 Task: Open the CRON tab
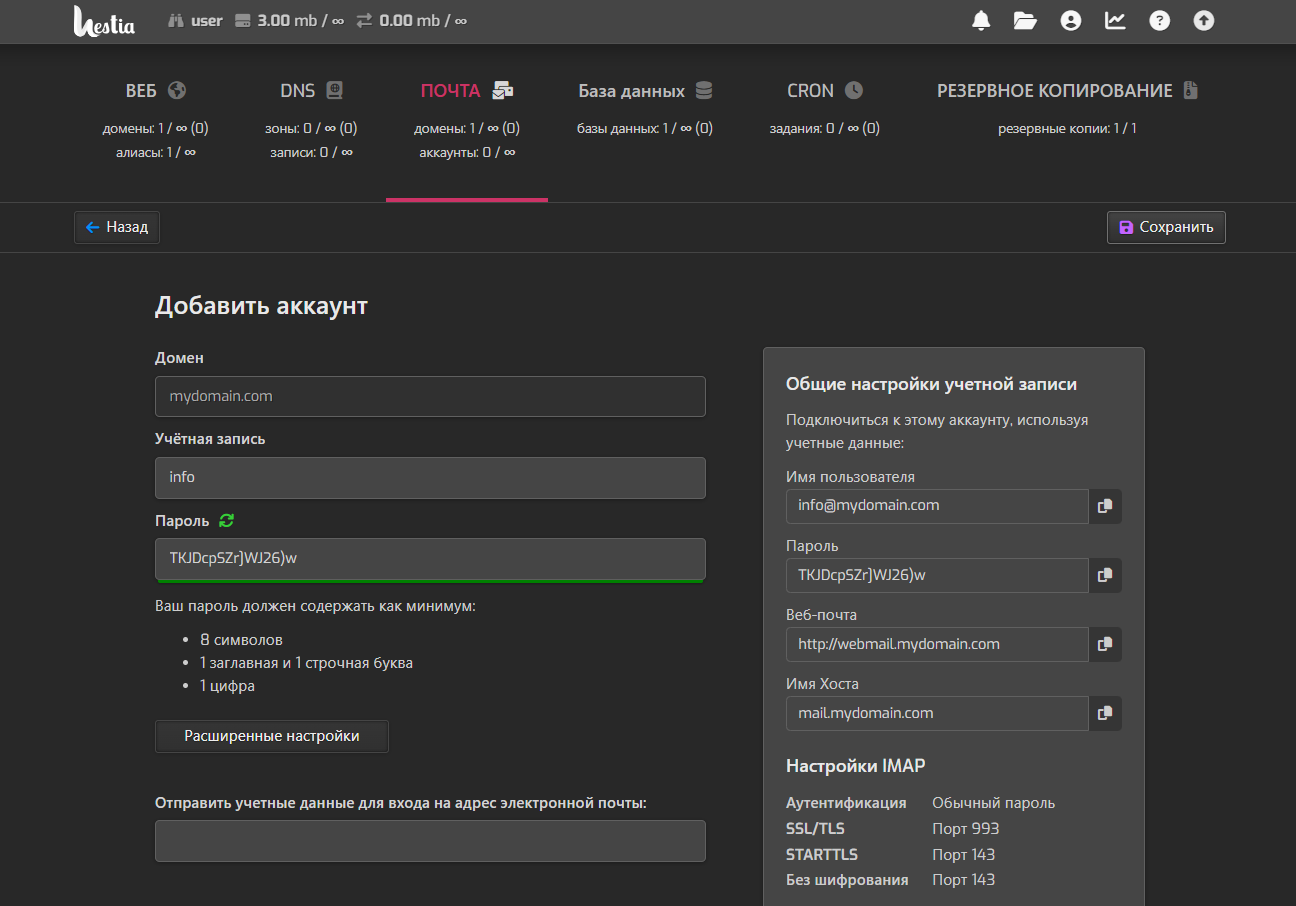coord(825,91)
